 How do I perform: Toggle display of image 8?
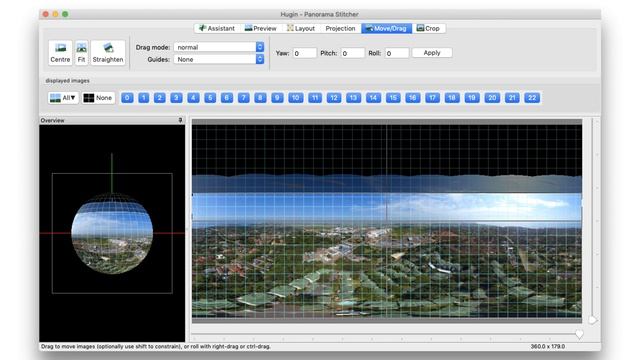click(x=260, y=98)
